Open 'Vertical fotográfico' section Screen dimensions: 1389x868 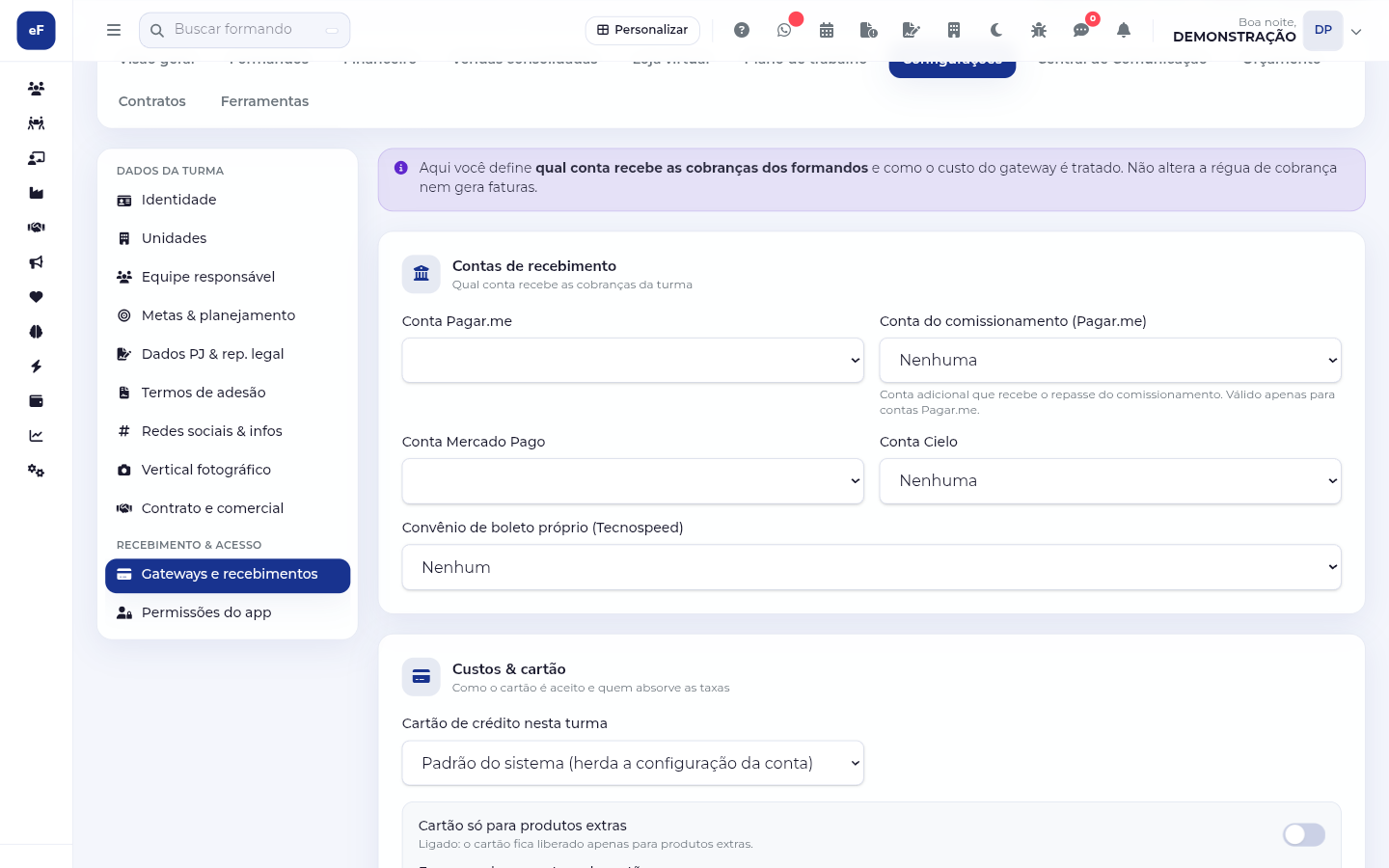[228, 470]
